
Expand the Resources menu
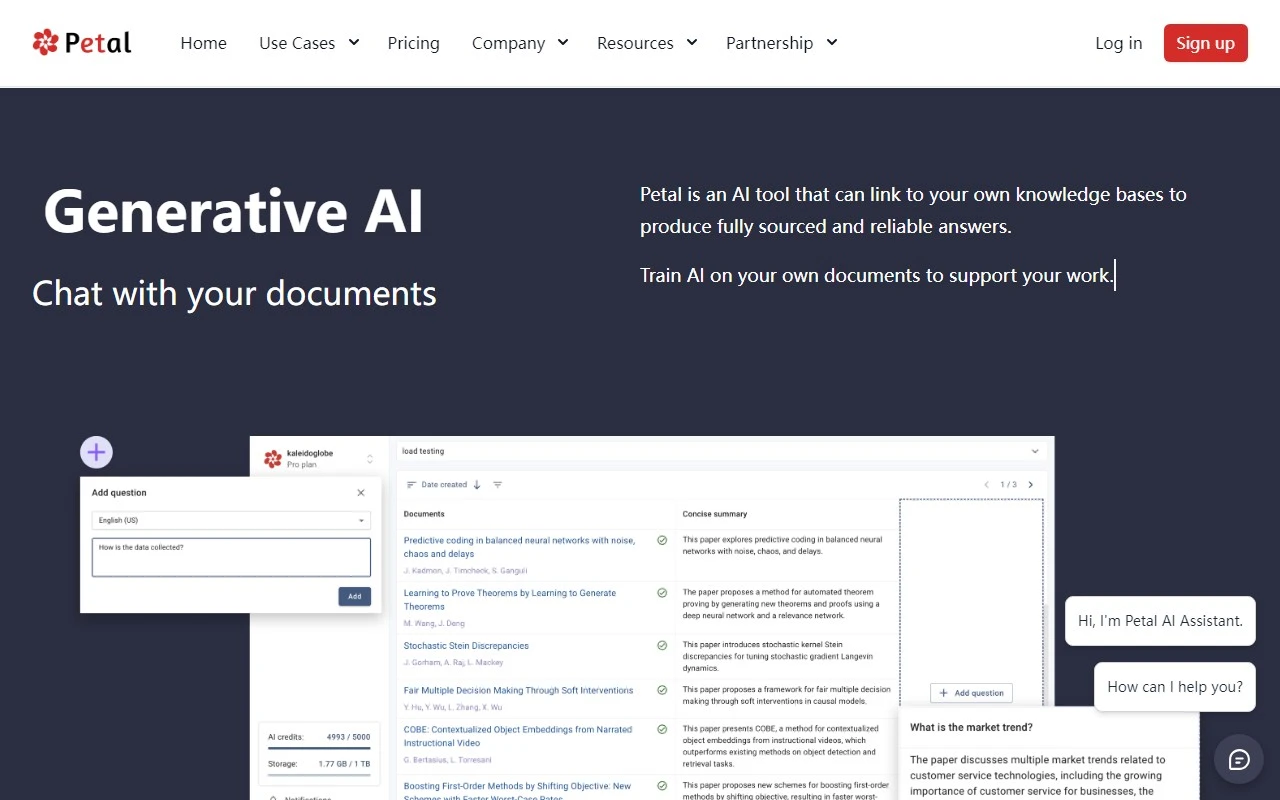647,43
